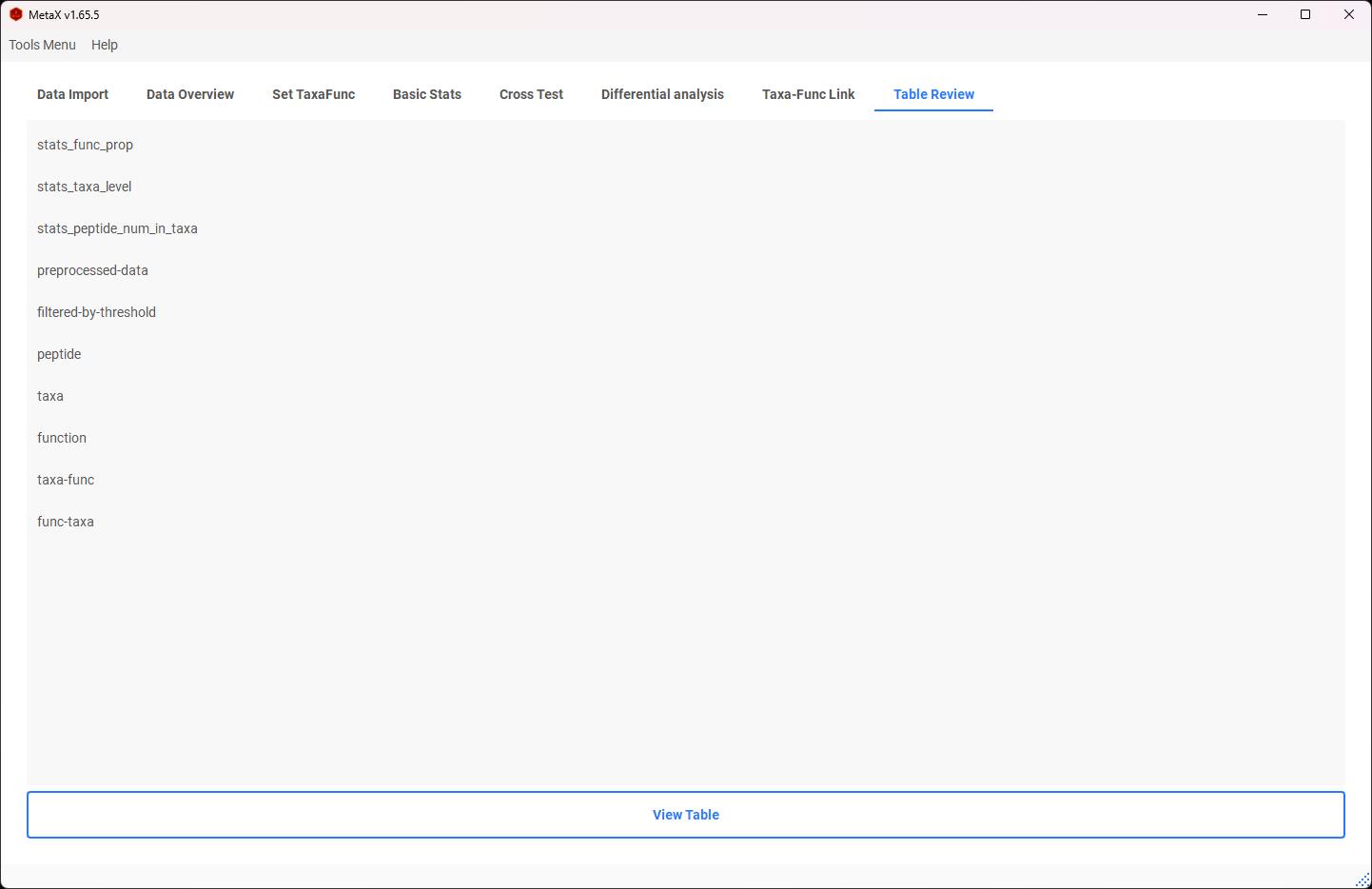Maximize the MetaX window
This screenshot has height=889, width=1372.
pos(1305,14)
